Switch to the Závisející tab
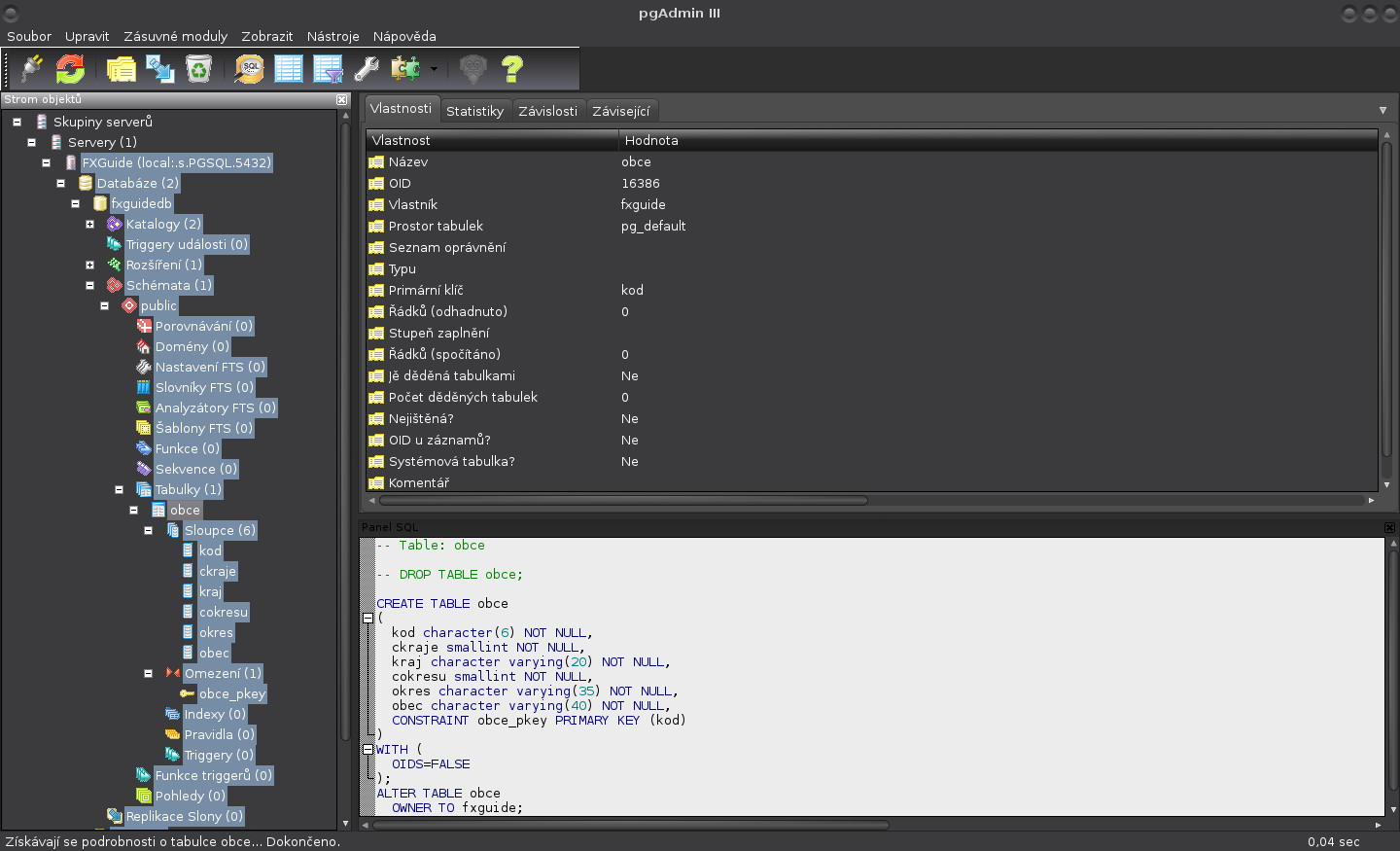The width and height of the screenshot is (1400, 851). (x=620, y=111)
